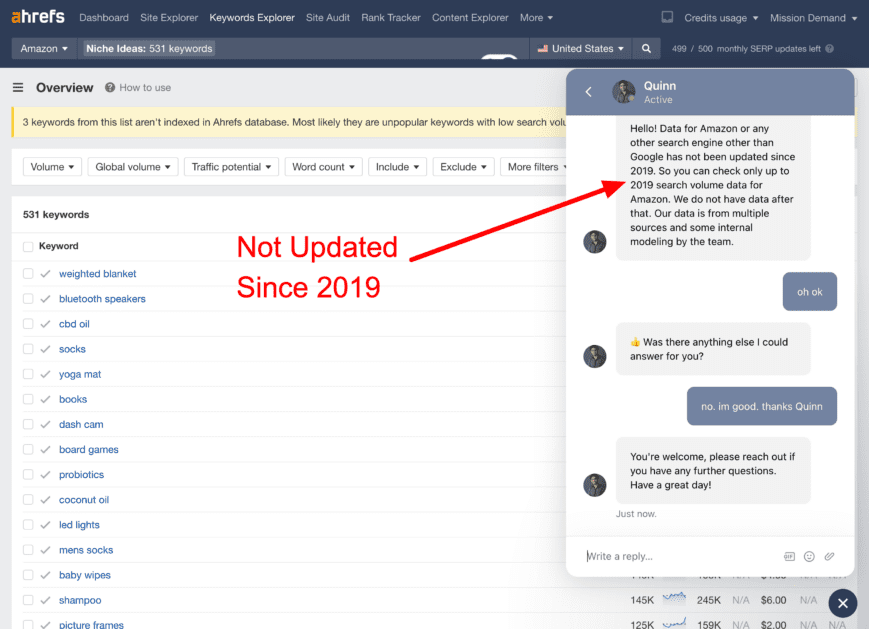Open the coconut oil keyword link
Viewport: 869px width, 629px height.
pyautogui.click(x=84, y=500)
